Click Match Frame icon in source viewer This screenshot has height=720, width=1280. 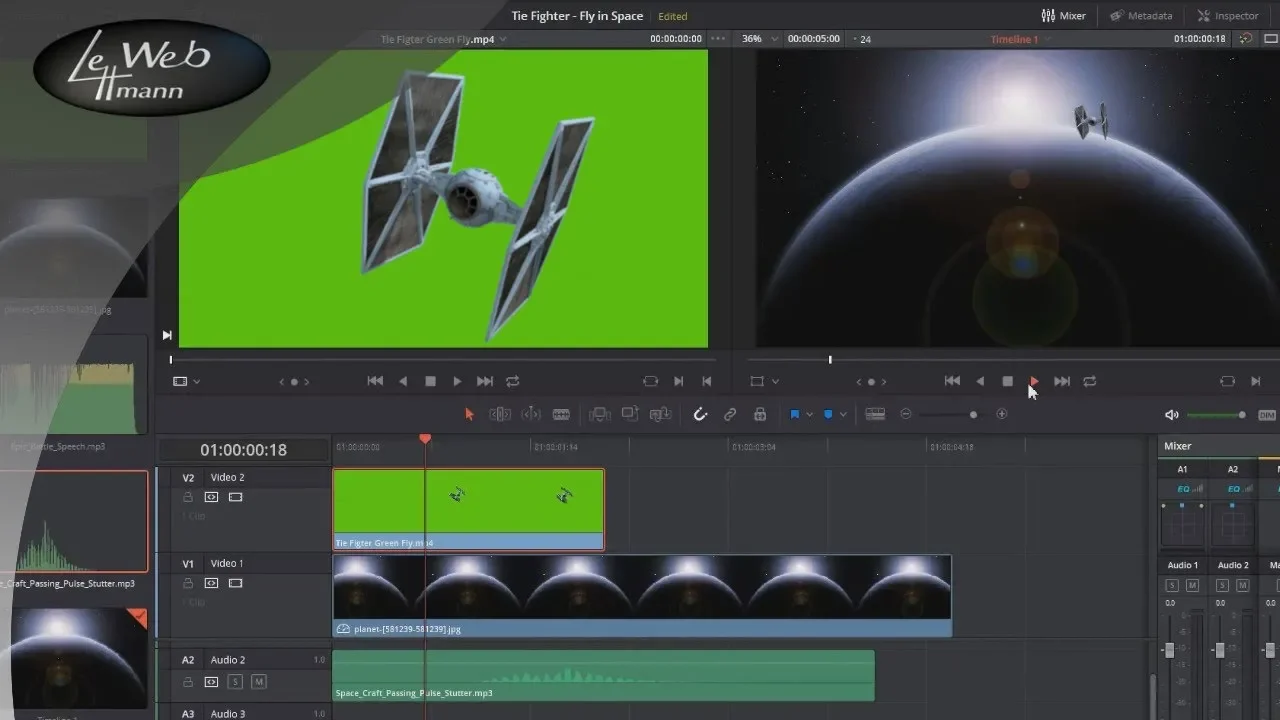651,381
